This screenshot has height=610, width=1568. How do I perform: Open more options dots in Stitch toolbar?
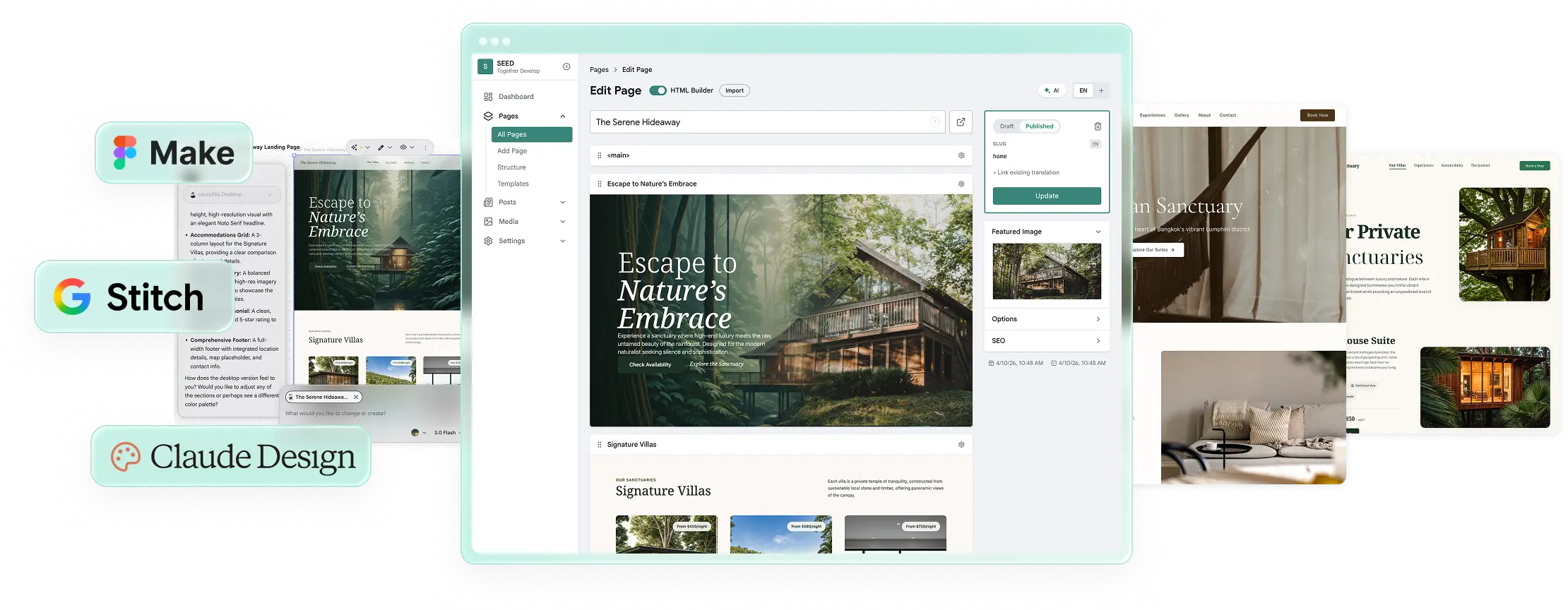[x=425, y=147]
